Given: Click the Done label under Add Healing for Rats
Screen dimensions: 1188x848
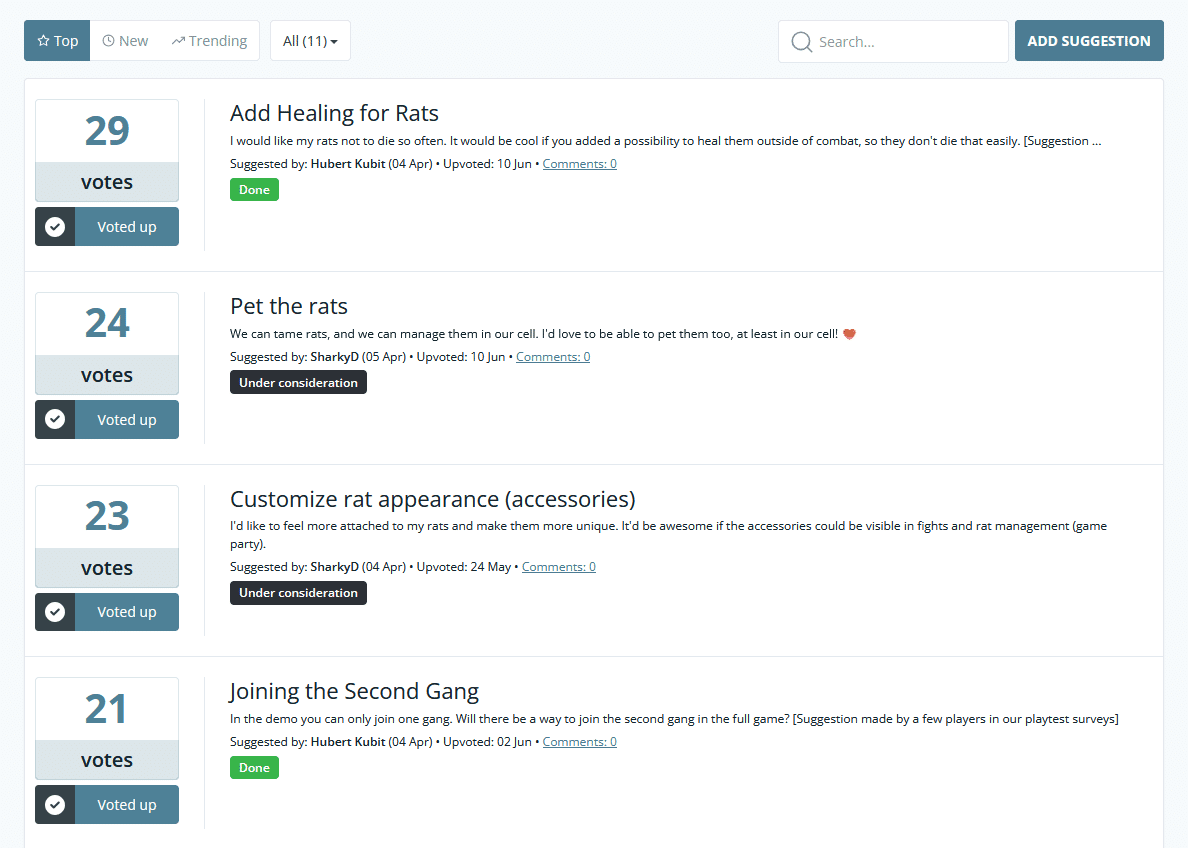Looking at the screenshot, I should (255, 189).
